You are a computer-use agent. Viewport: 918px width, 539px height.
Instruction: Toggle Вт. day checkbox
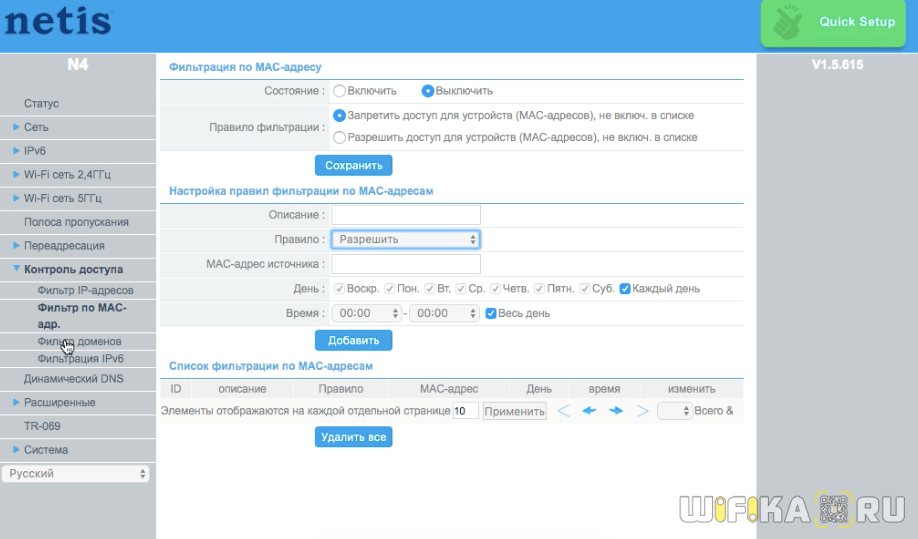430,289
